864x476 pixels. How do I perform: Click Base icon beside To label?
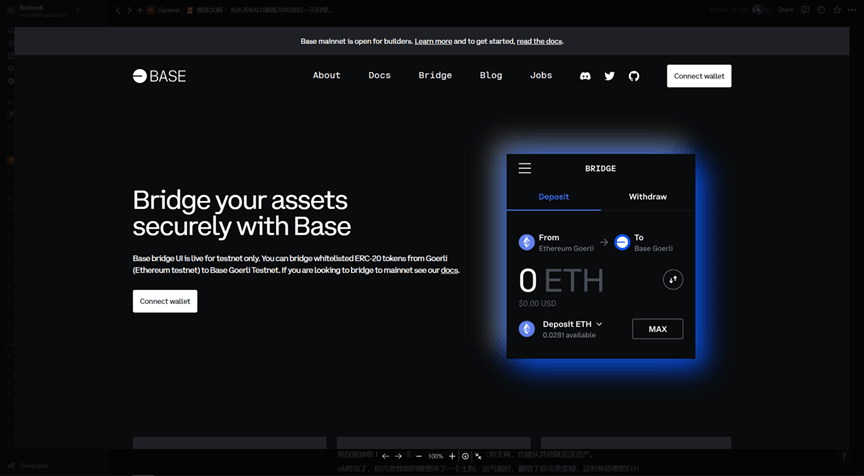click(622, 242)
